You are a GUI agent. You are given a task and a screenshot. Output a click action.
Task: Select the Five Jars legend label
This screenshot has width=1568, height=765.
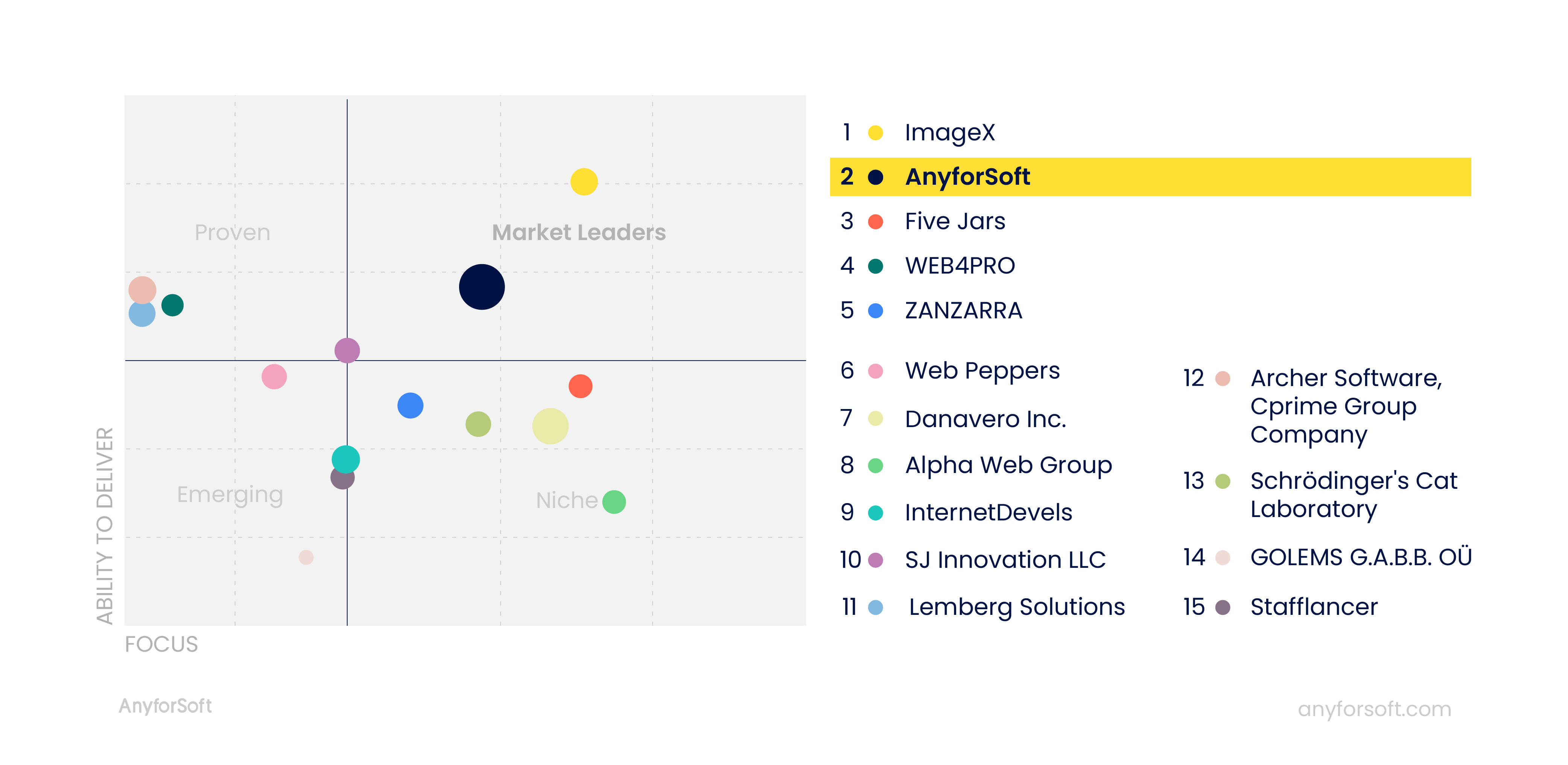[954, 221]
